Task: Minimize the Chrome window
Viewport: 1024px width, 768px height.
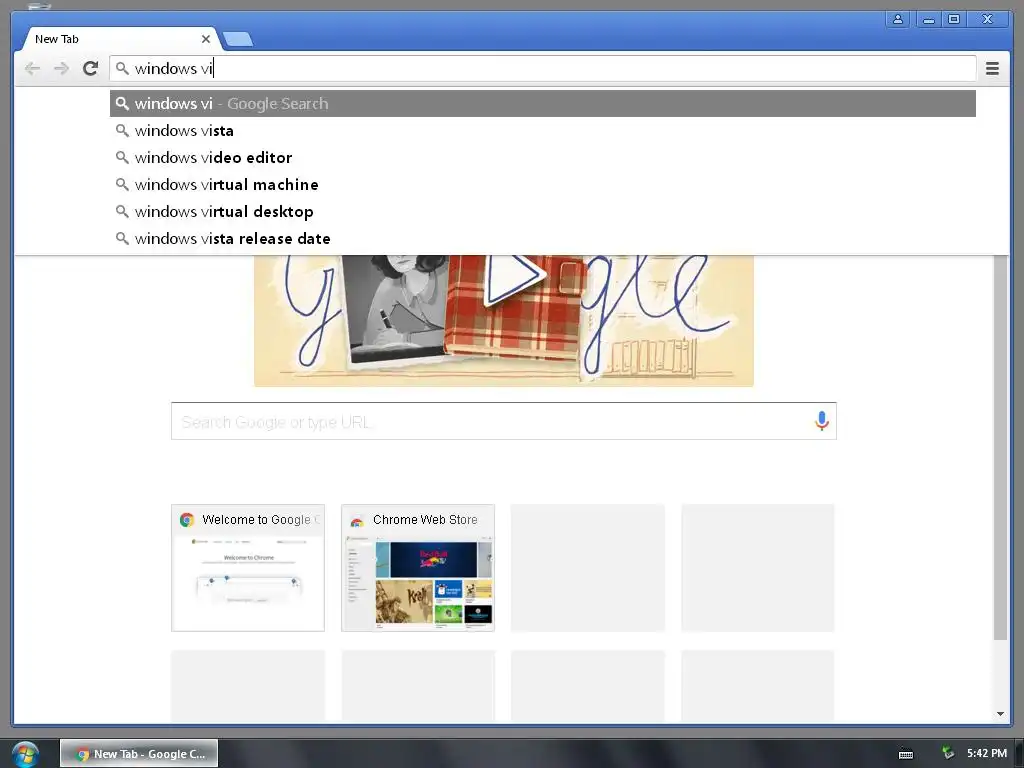Action: coord(928,20)
